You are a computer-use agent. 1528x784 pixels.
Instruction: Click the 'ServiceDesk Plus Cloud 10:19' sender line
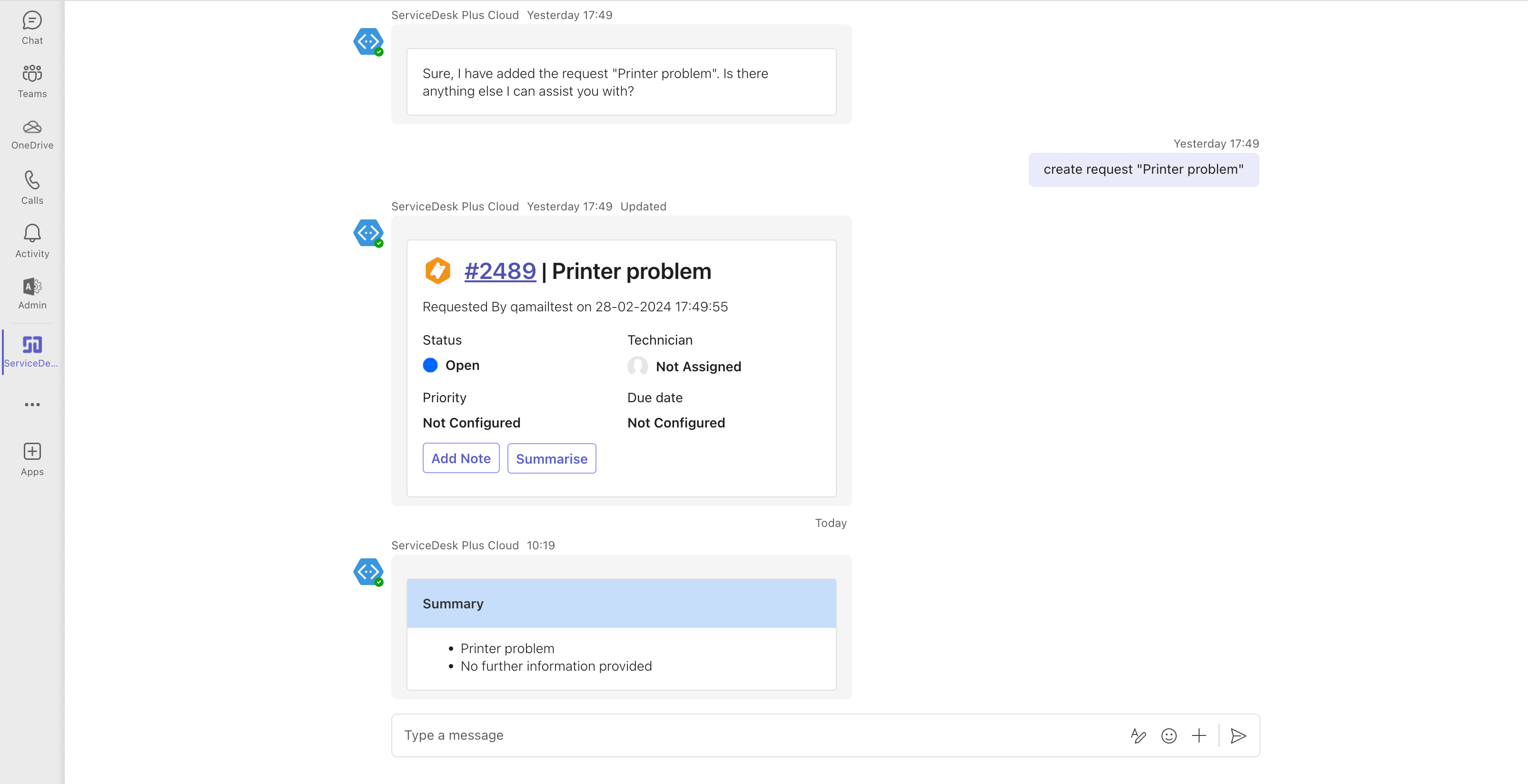[473, 545]
